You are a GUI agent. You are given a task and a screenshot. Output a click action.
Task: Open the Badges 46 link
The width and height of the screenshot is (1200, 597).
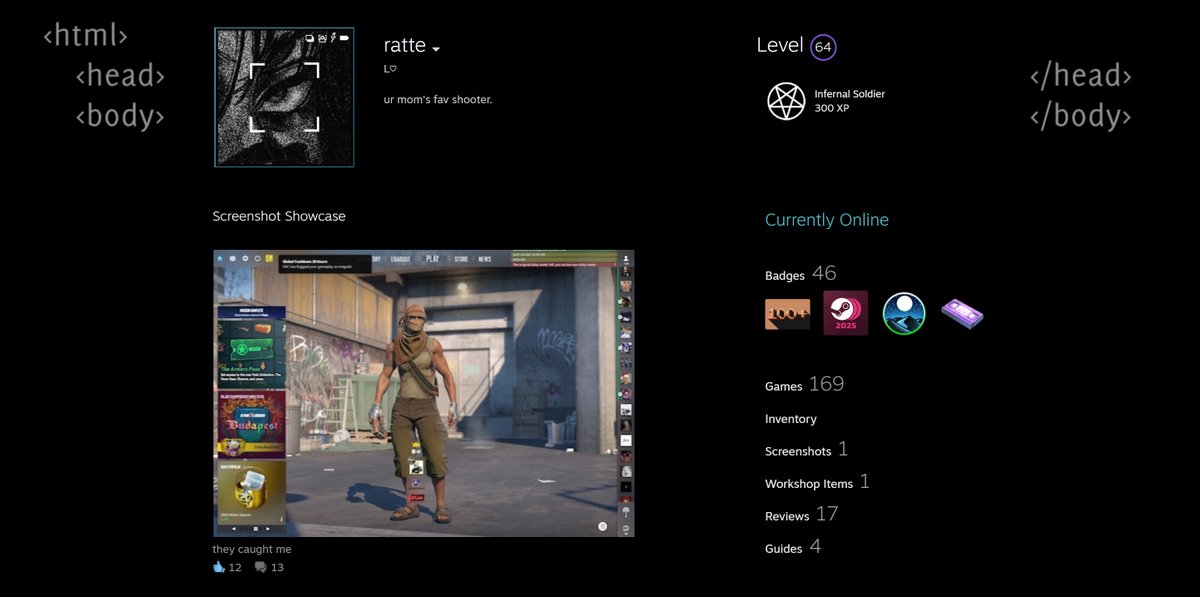pyautogui.click(x=801, y=274)
